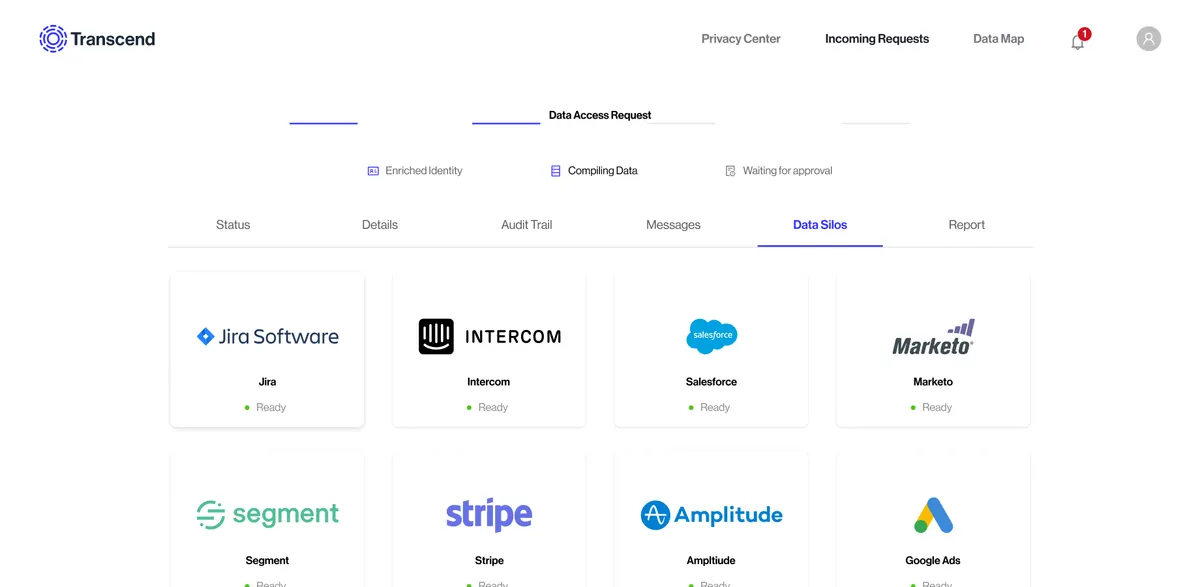Click Ready status under Jira
Image resolution: width=1200 pixels, height=587 pixels.
point(265,407)
